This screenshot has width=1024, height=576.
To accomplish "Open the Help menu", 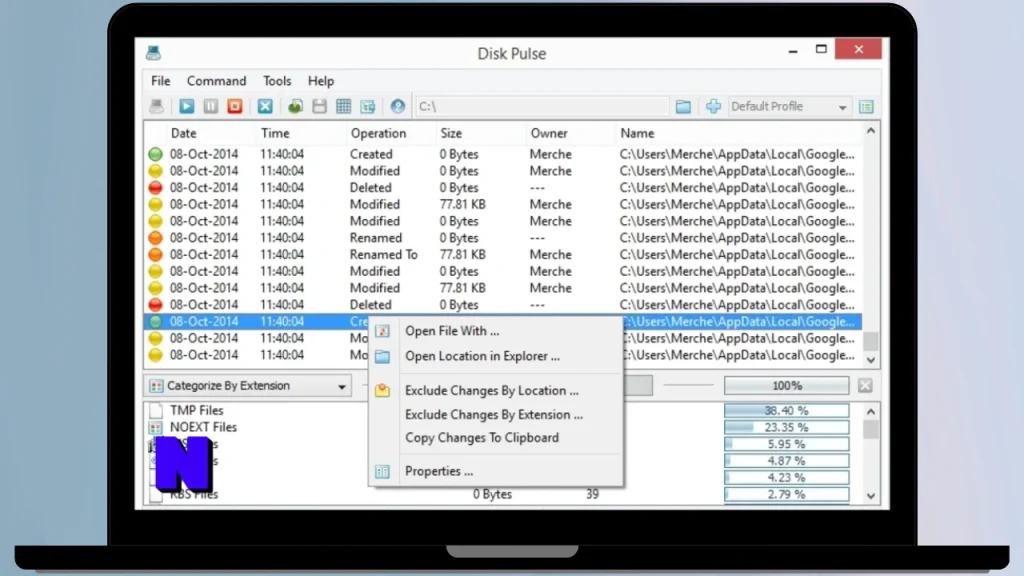I will (x=321, y=81).
